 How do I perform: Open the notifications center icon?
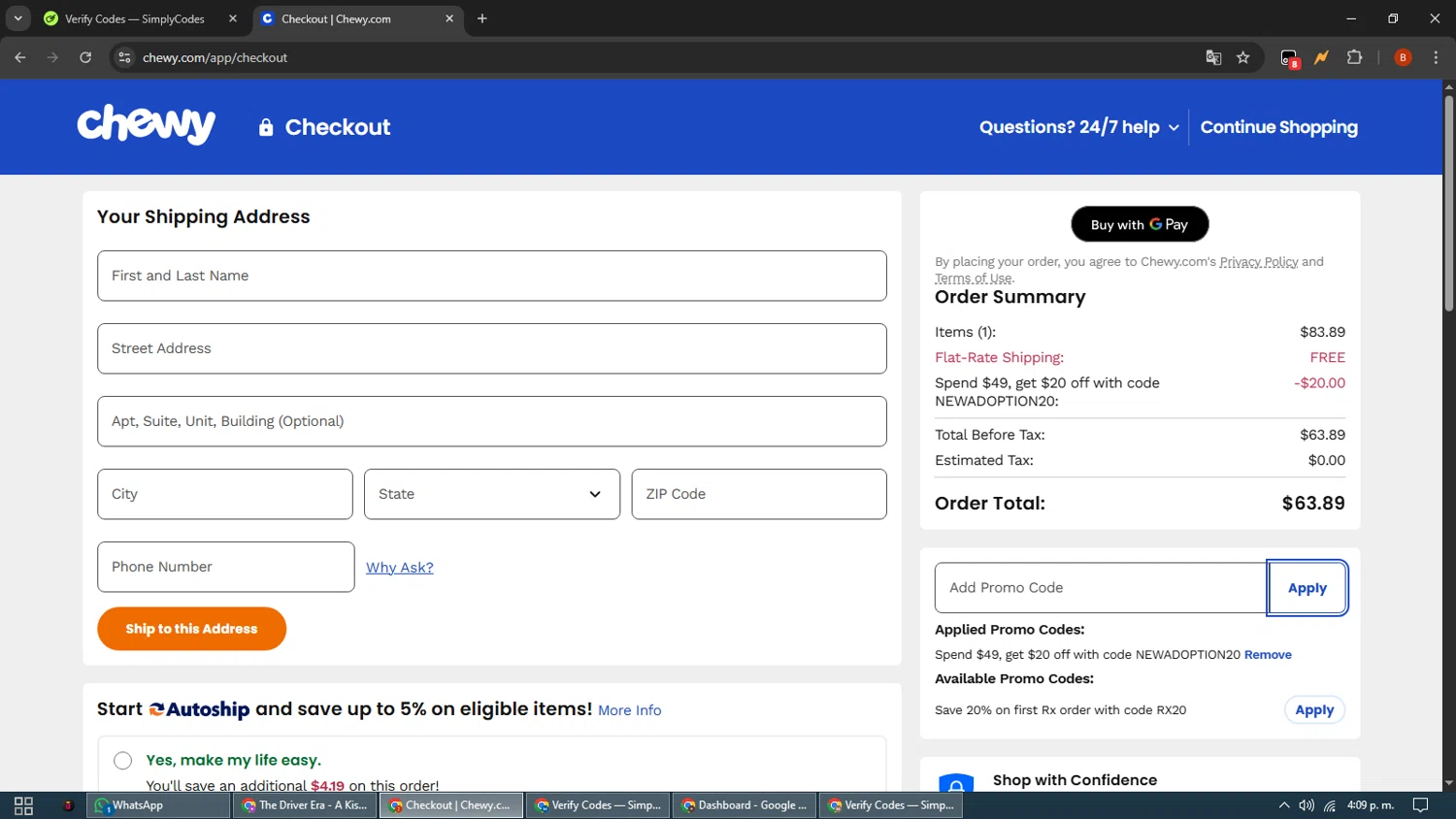pos(1420,805)
